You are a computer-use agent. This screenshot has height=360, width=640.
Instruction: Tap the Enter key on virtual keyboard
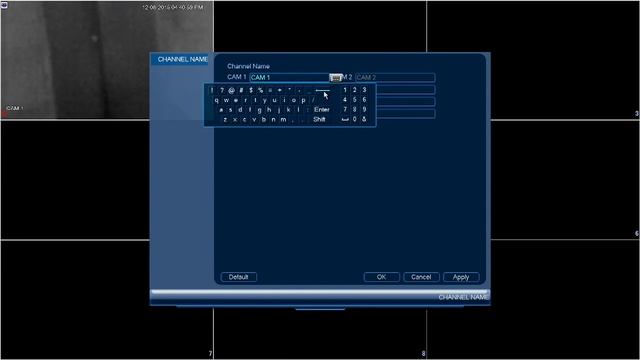322,109
